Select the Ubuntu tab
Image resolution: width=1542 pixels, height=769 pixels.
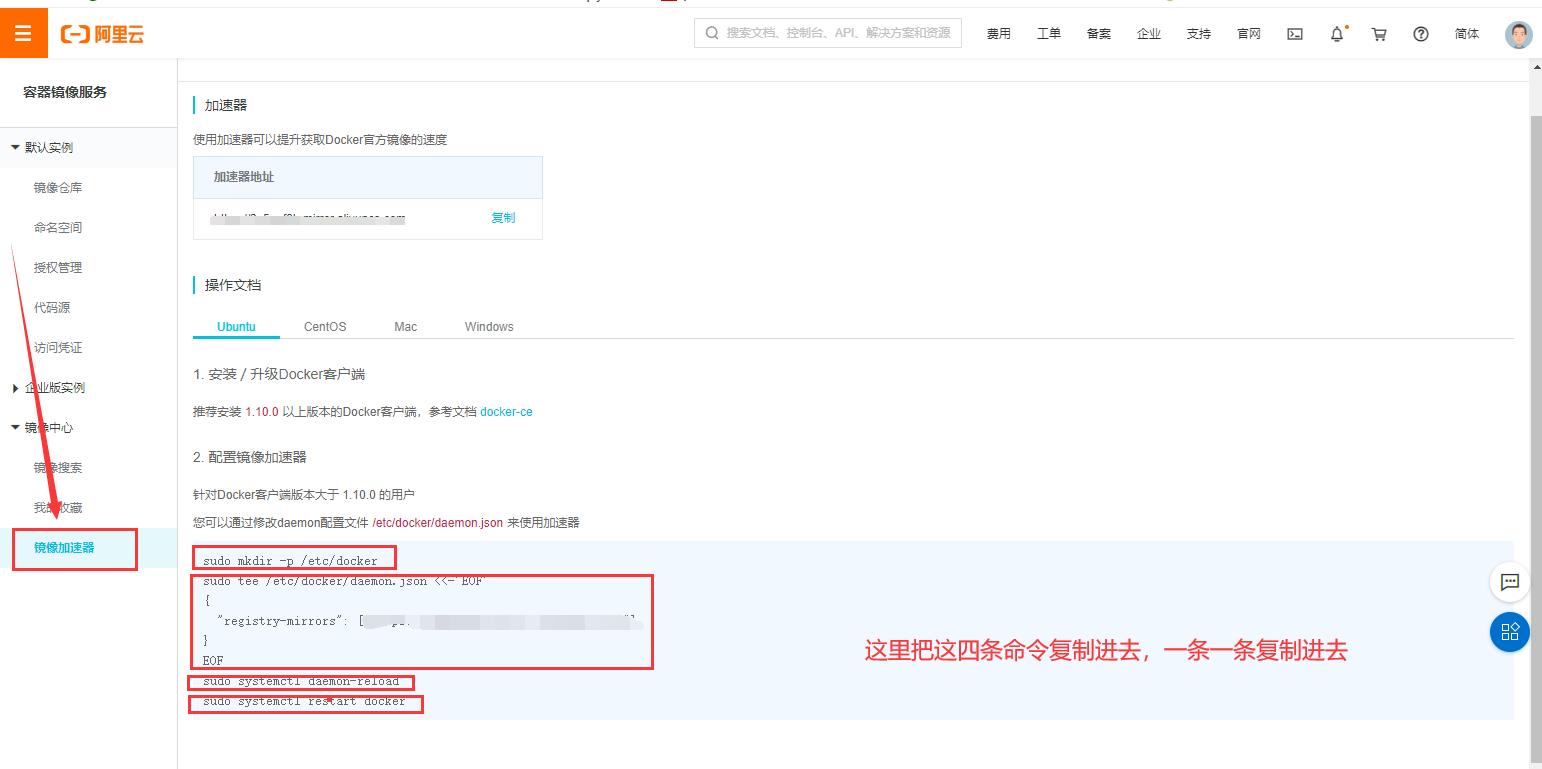point(236,327)
